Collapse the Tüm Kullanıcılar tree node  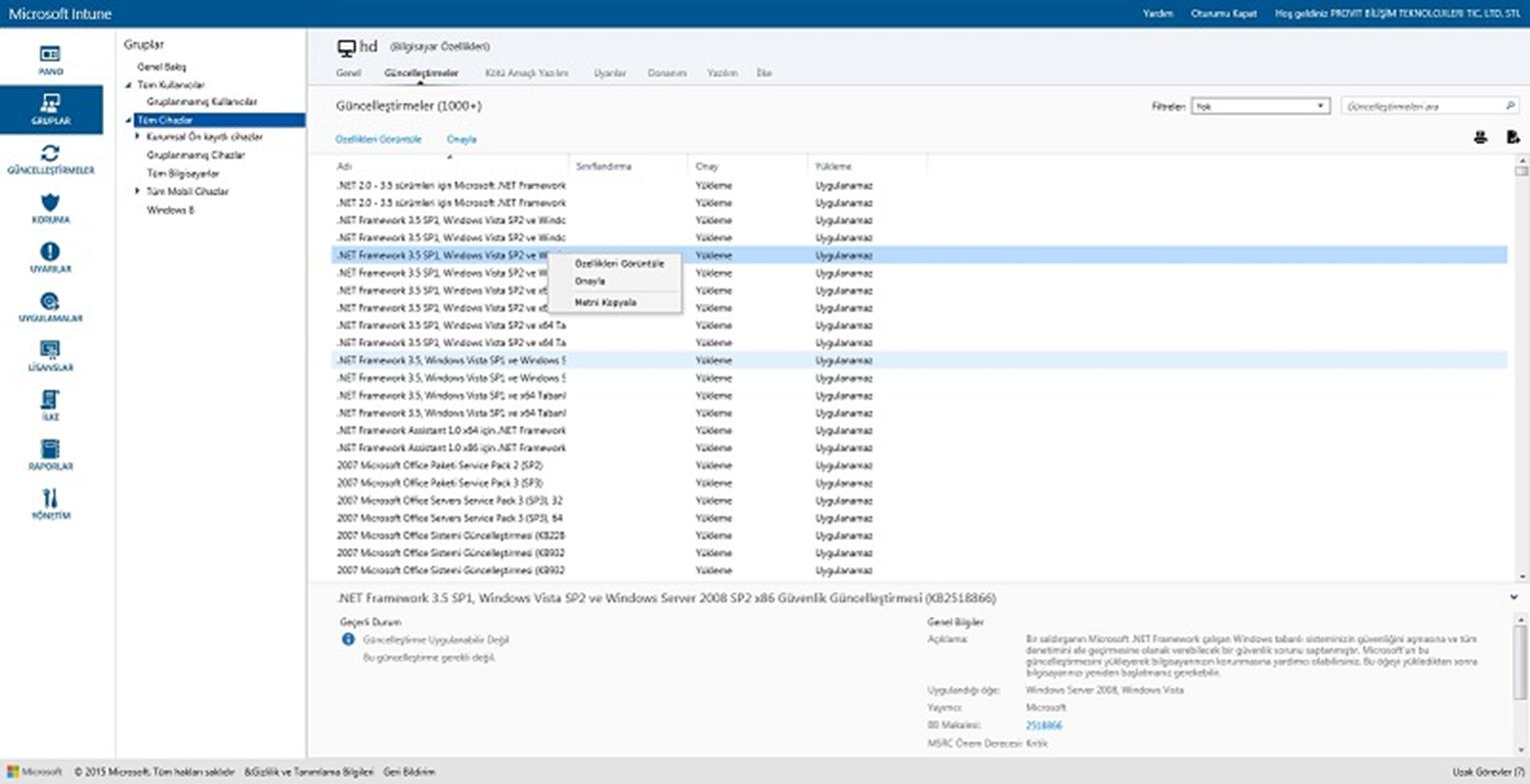(129, 86)
